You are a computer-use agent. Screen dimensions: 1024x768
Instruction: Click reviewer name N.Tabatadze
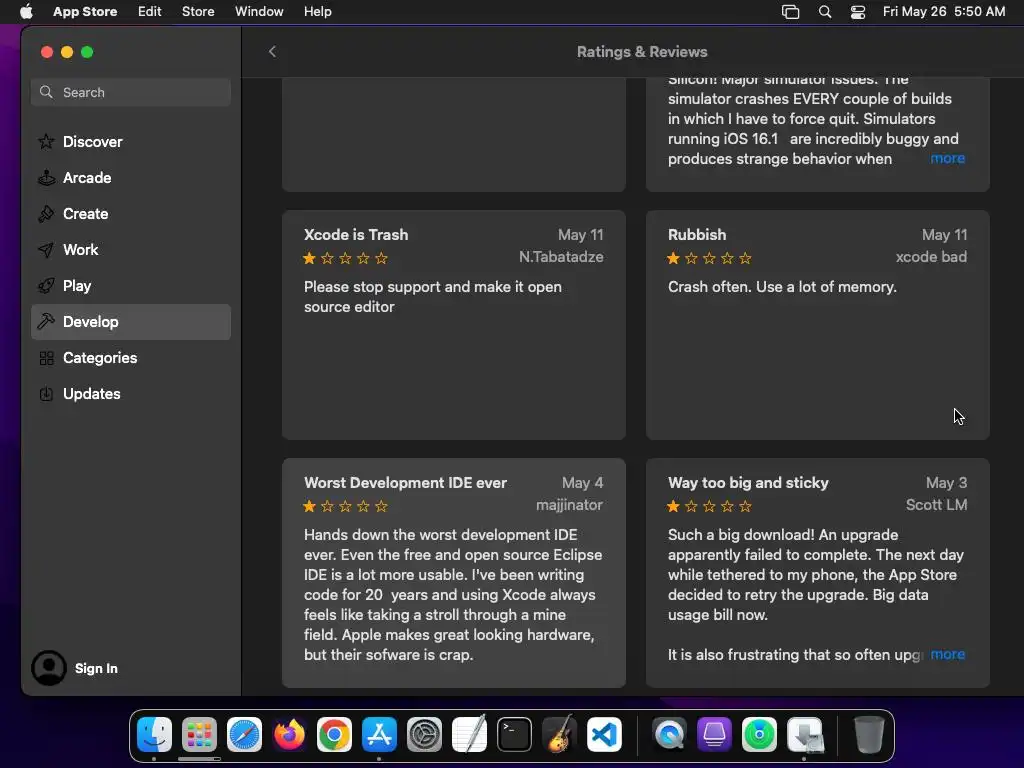click(x=561, y=257)
